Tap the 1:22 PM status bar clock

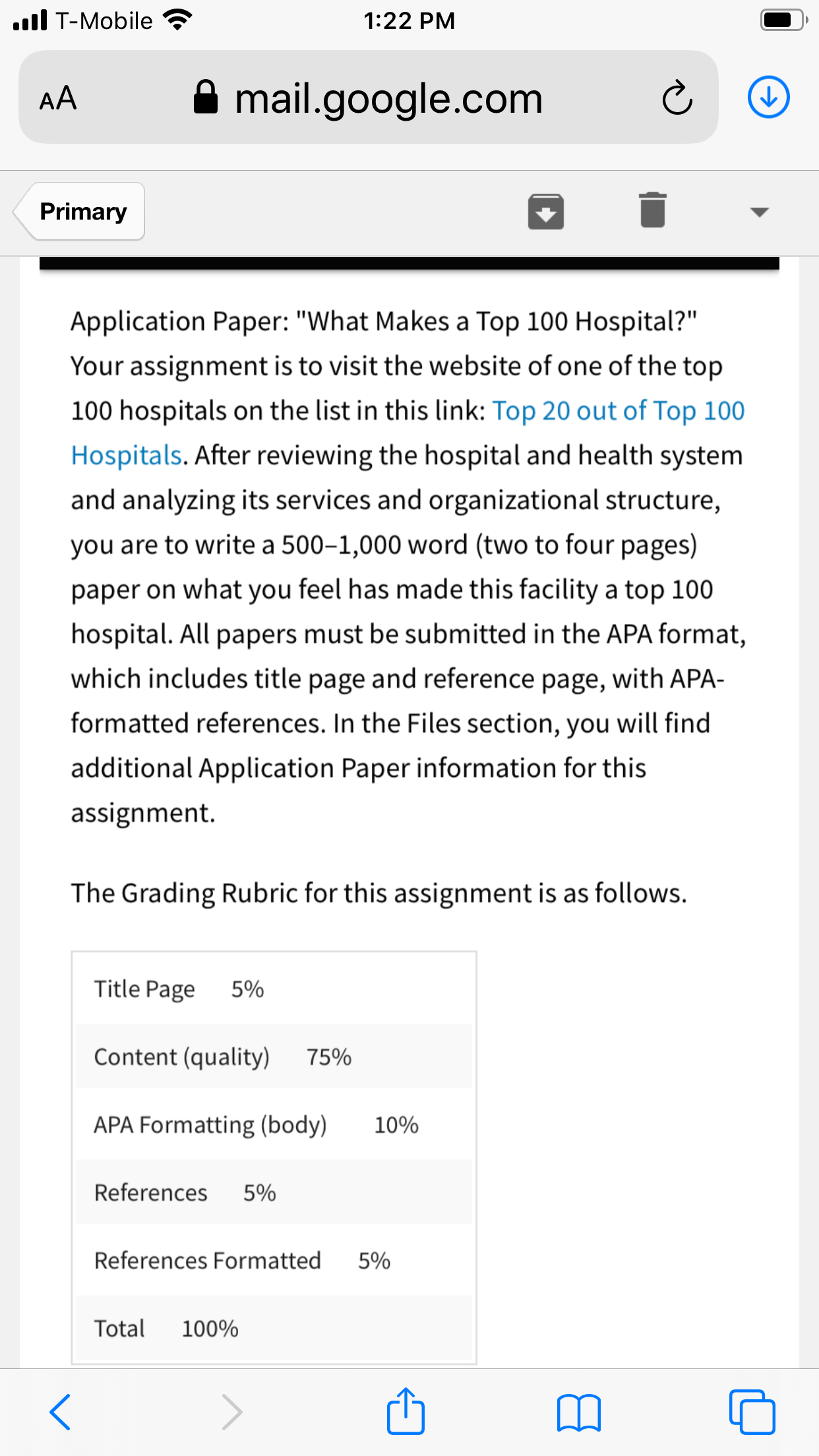pos(409,20)
